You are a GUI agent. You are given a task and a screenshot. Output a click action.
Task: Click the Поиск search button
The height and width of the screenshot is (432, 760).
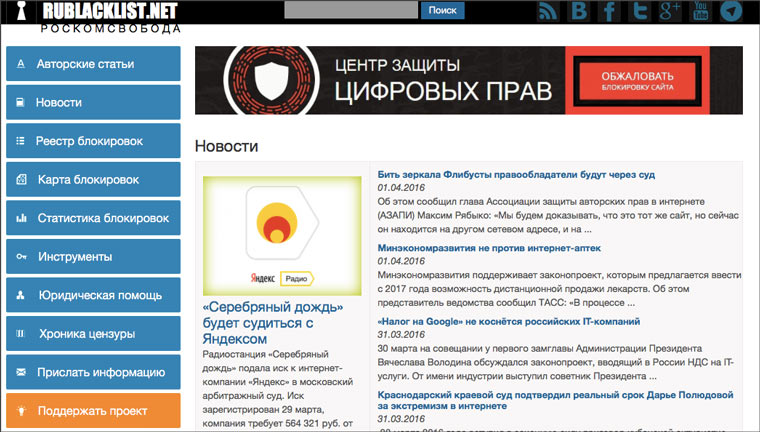click(x=443, y=10)
